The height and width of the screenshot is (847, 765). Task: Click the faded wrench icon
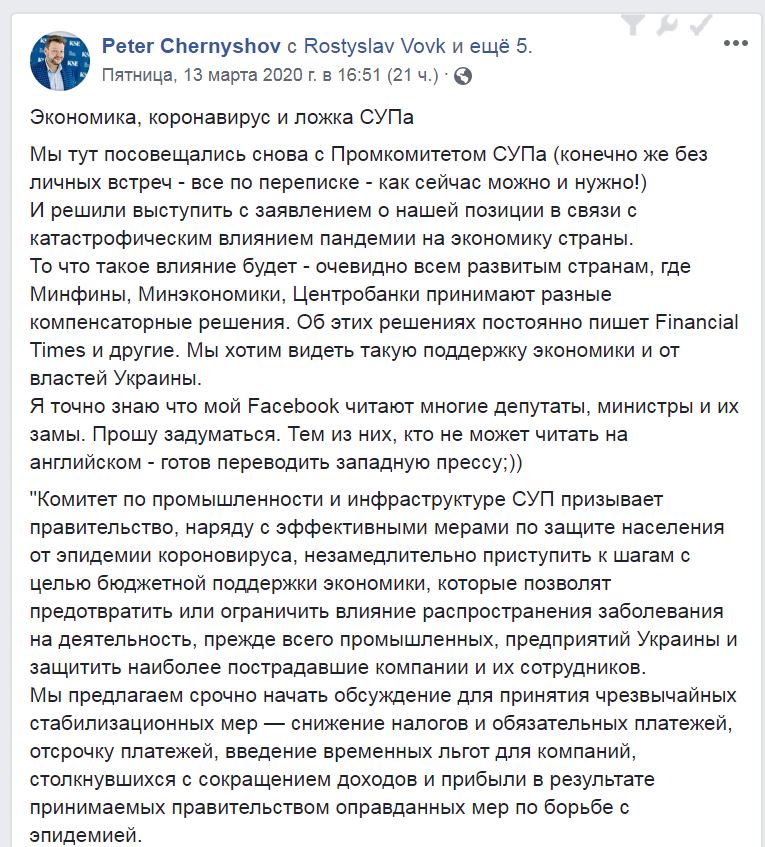point(665,23)
